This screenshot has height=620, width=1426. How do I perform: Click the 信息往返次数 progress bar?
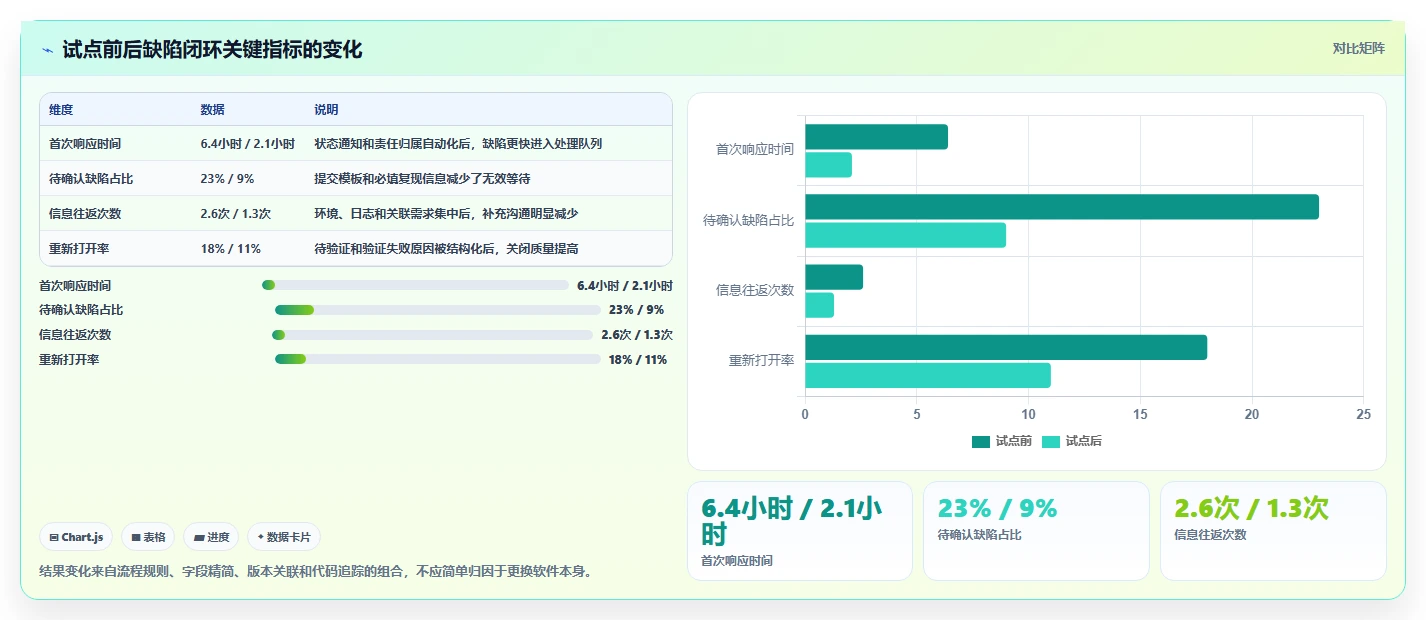pyautogui.click(x=432, y=335)
